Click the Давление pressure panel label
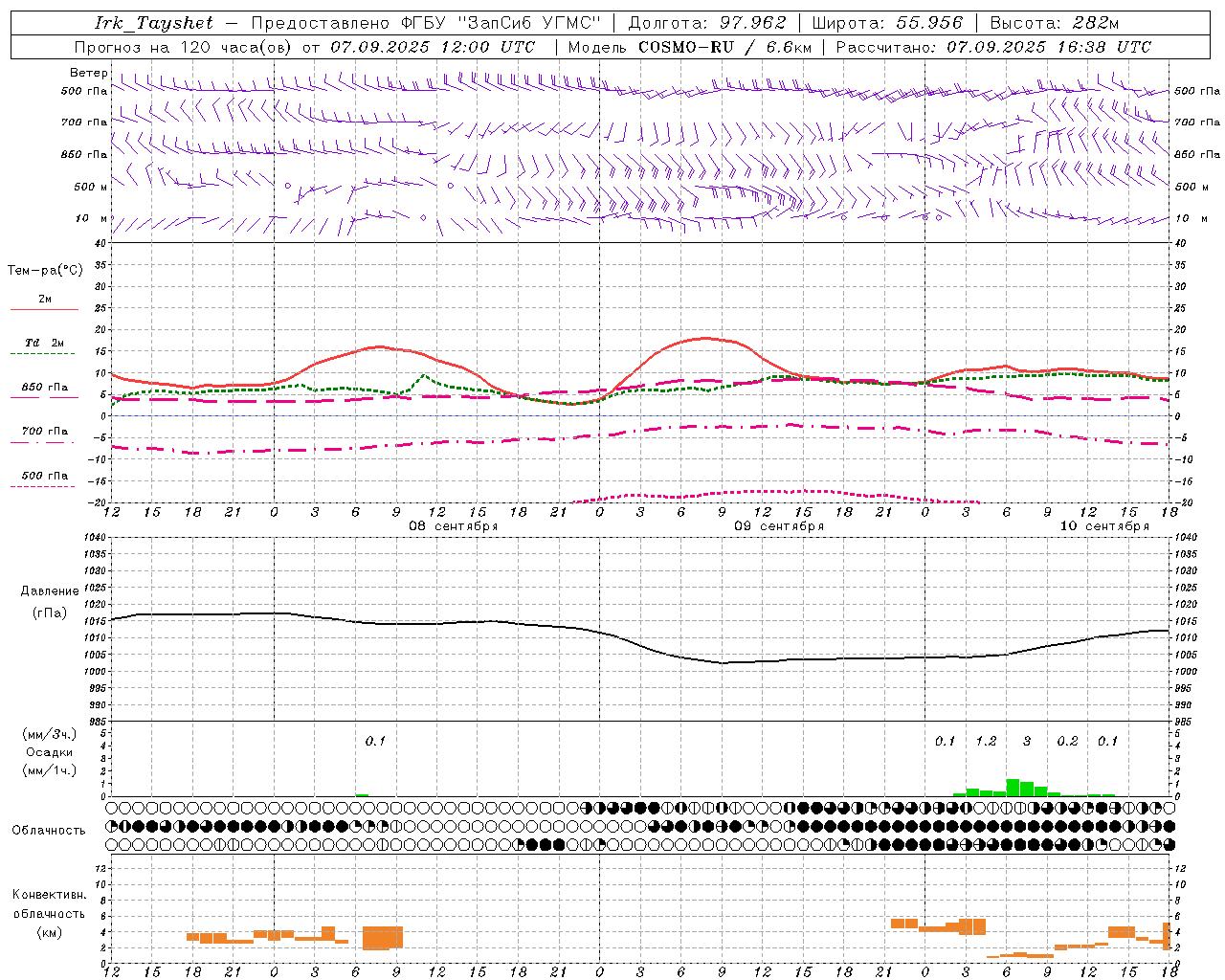Viewport: 1225px width, 980px height. (x=50, y=591)
